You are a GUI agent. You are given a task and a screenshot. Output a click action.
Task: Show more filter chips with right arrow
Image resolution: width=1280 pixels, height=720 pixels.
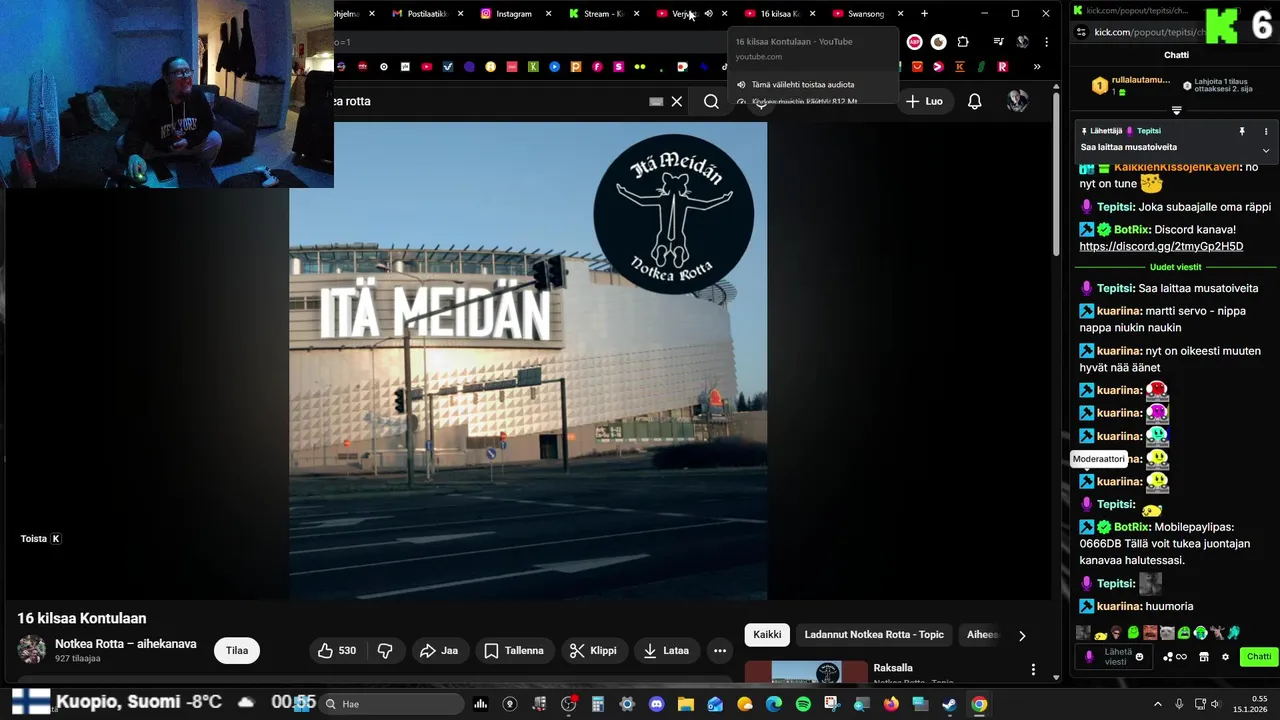(1021, 635)
